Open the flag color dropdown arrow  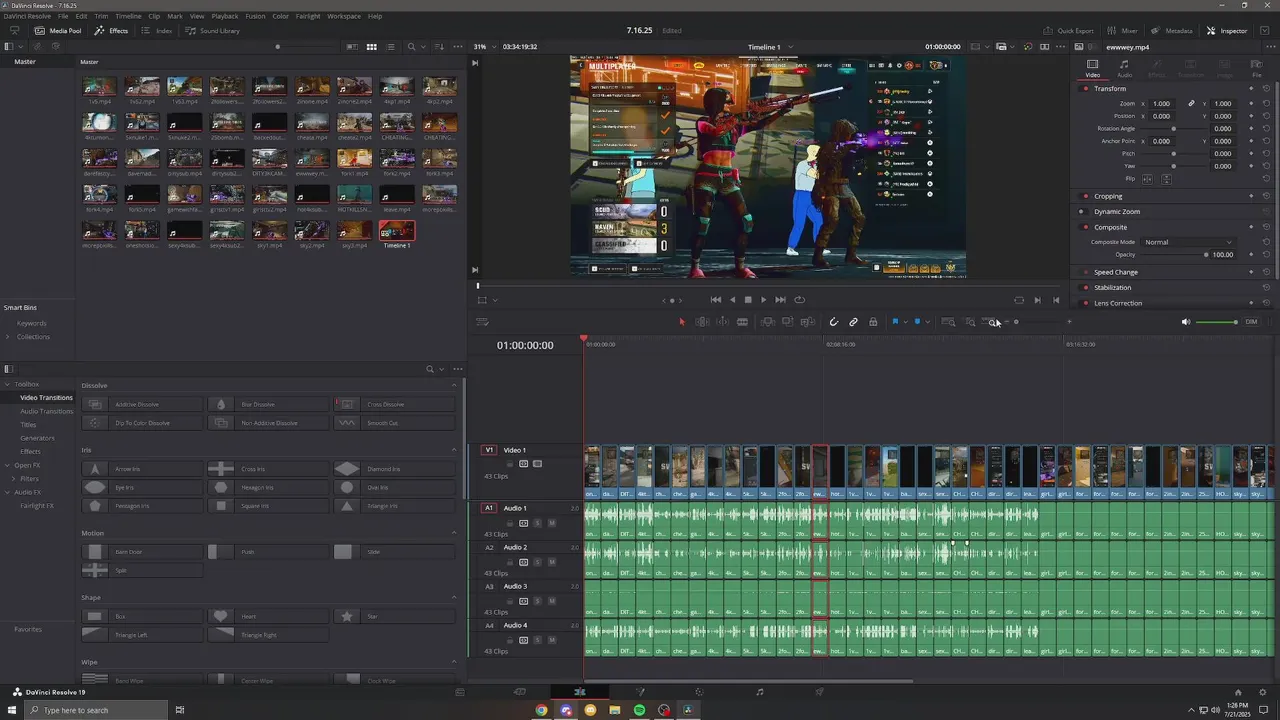click(905, 322)
